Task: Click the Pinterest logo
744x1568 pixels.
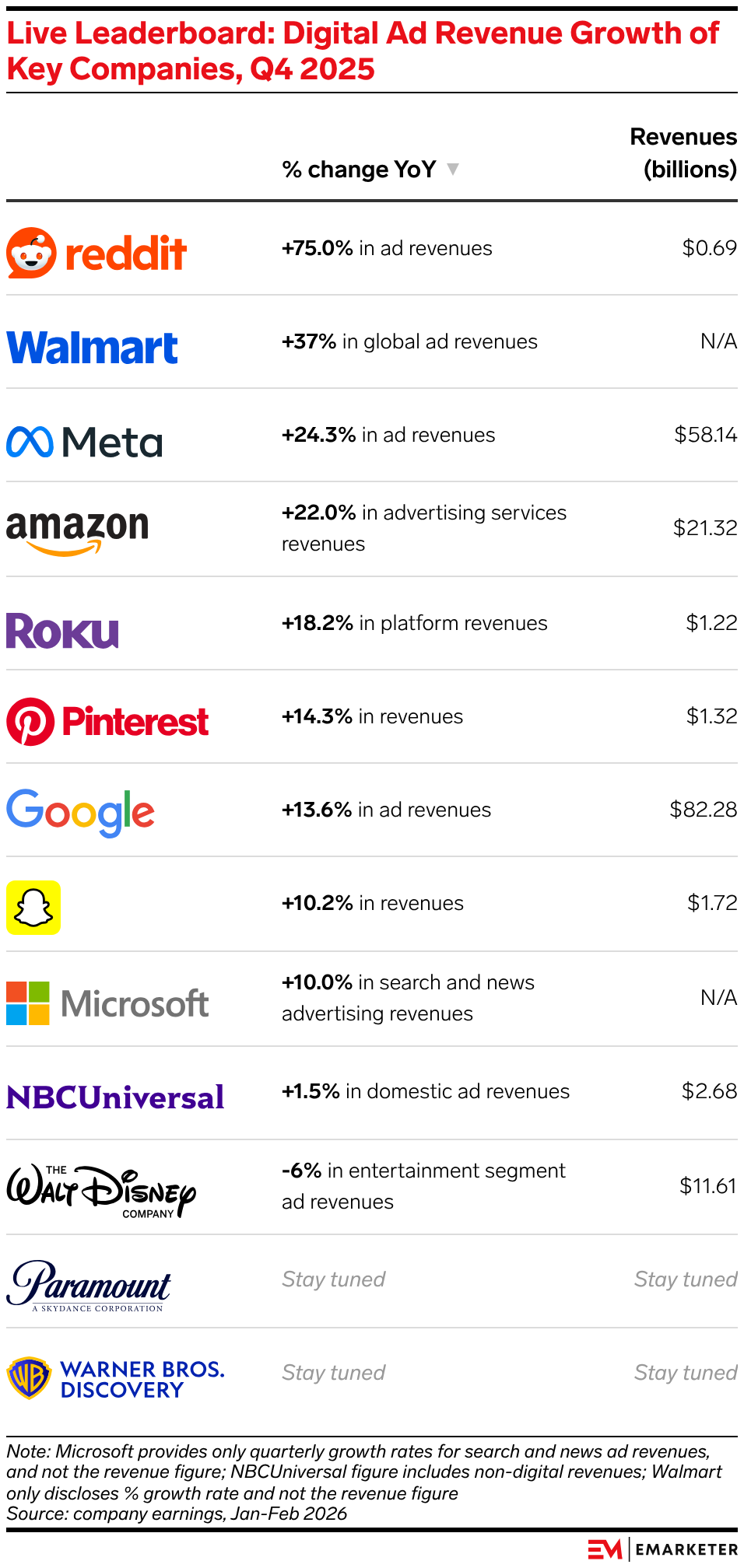Action: [x=107, y=721]
